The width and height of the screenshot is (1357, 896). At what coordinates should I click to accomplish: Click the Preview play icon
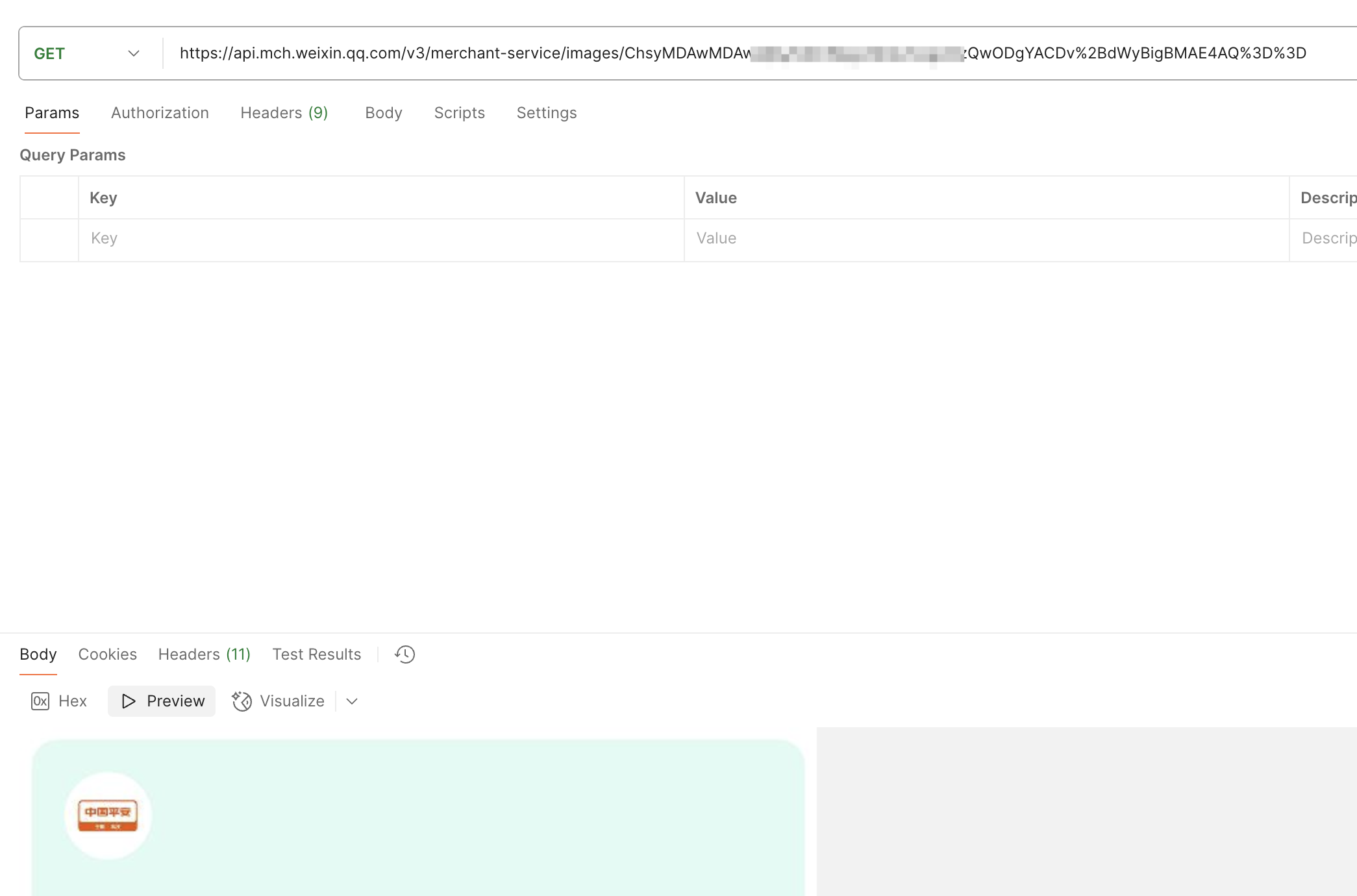(129, 701)
